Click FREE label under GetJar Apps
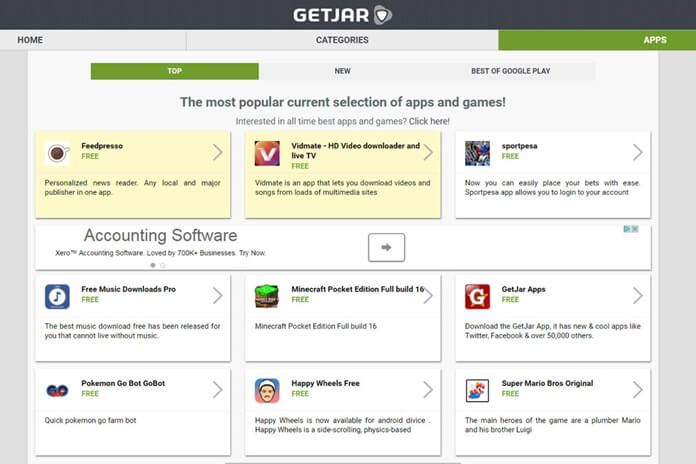The image size is (696, 464). [x=510, y=300]
